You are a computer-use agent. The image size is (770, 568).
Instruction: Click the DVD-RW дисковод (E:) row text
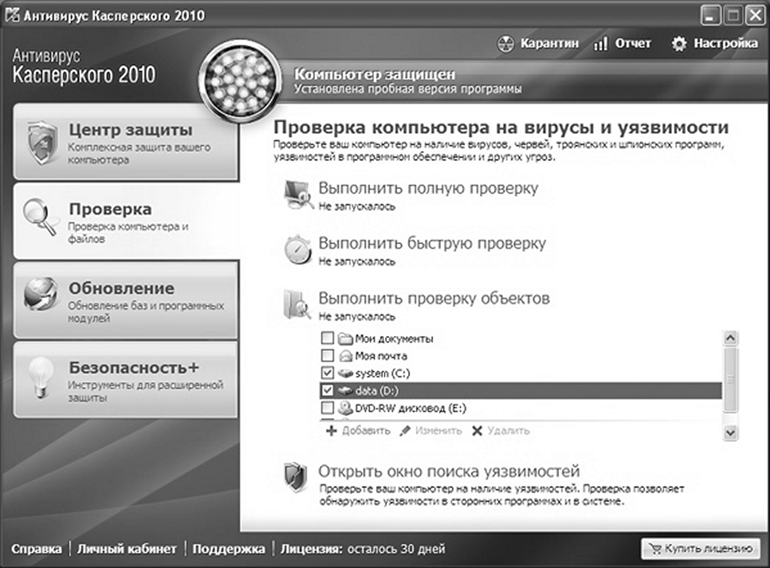pos(411,408)
